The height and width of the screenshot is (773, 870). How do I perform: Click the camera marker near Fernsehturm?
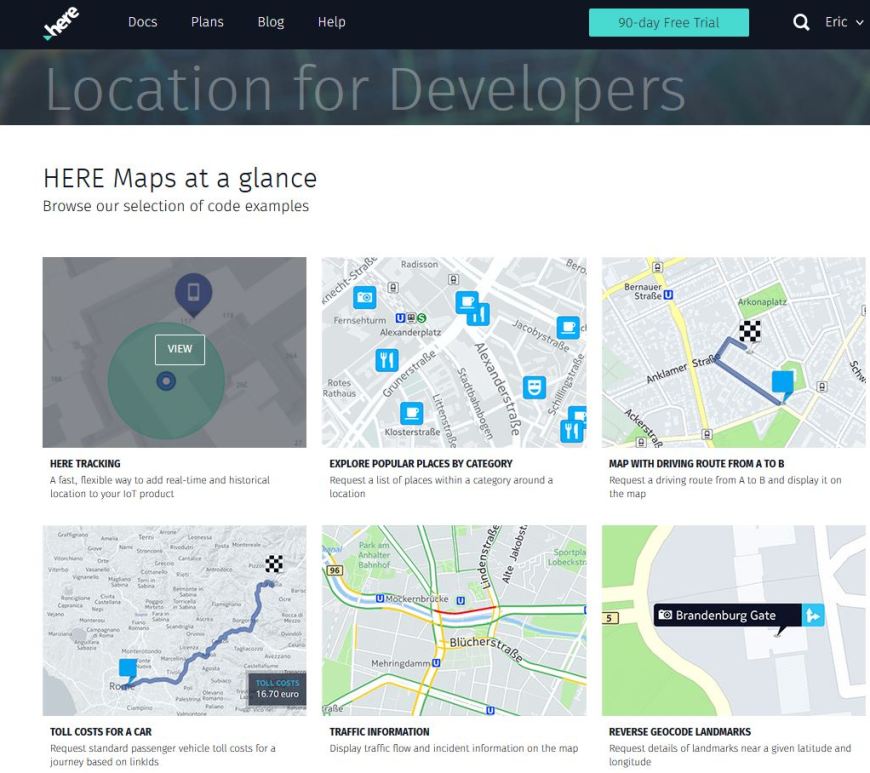point(365,297)
